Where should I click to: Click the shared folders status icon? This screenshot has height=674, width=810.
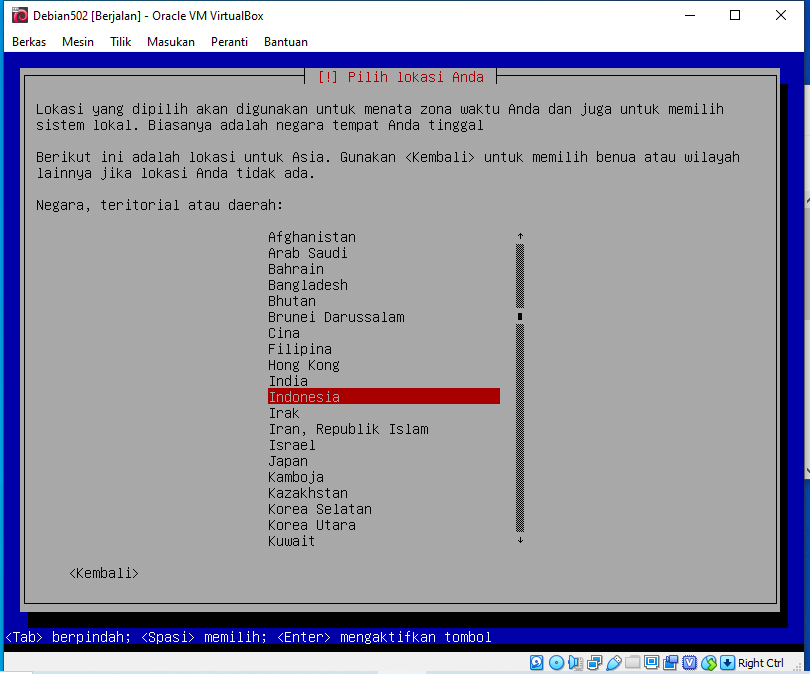(632, 662)
